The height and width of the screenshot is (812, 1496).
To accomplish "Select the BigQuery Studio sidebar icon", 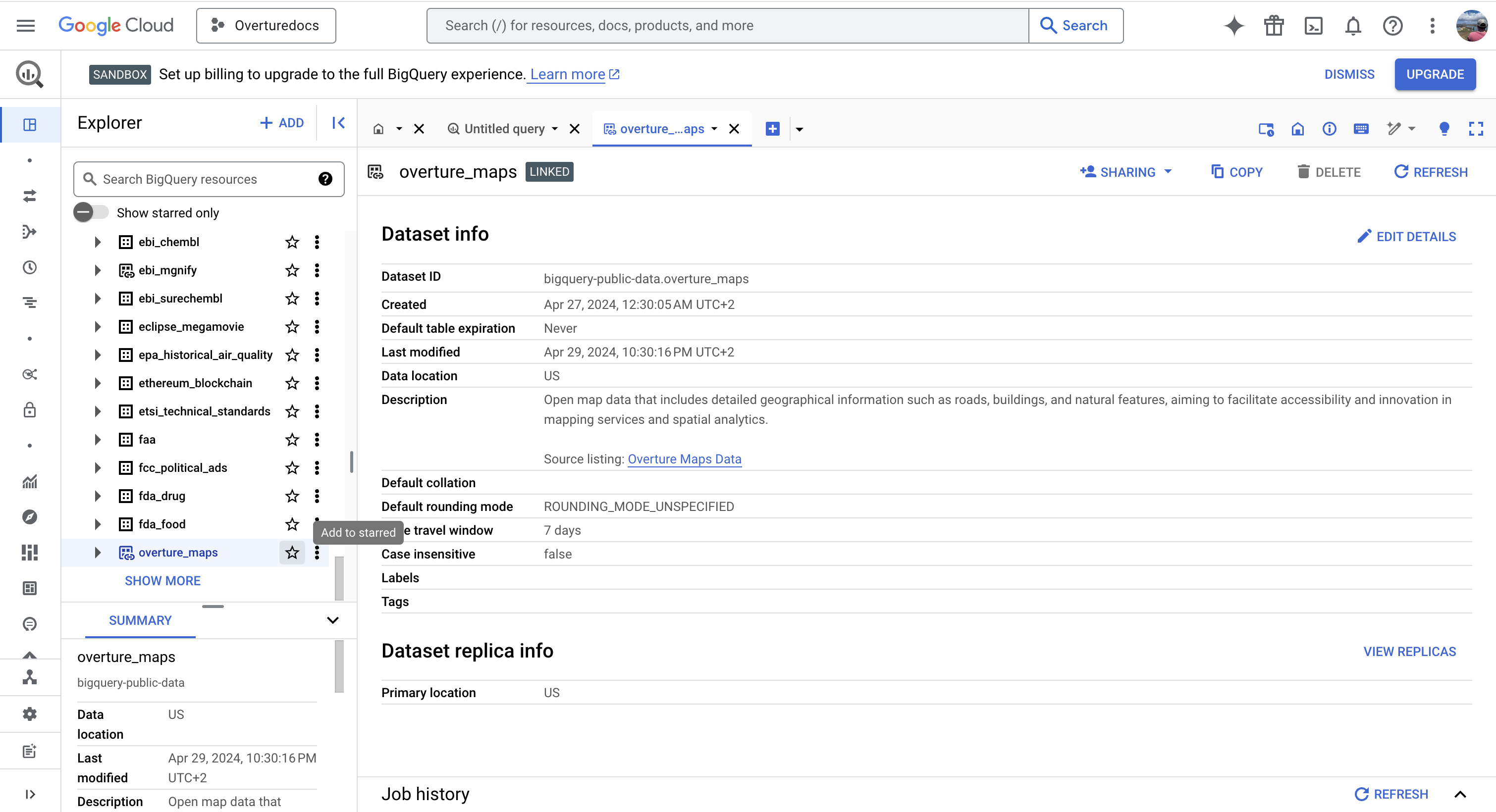I will (x=30, y=124).
